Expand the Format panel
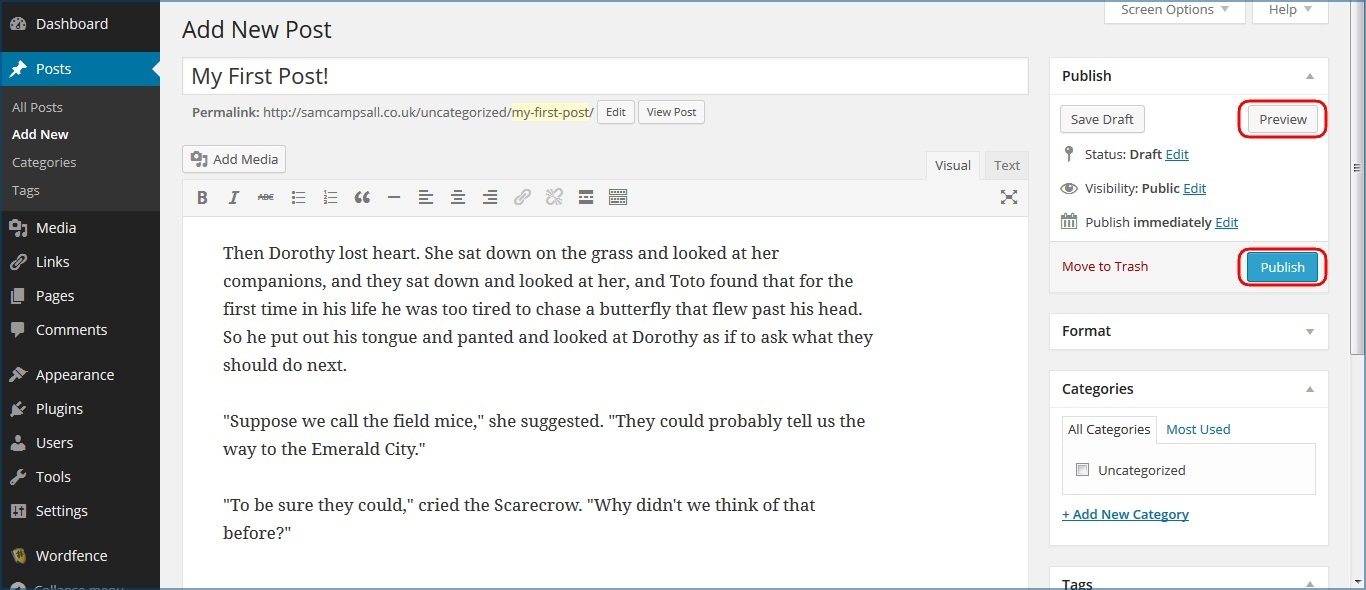 click(x=1310, y=331)
